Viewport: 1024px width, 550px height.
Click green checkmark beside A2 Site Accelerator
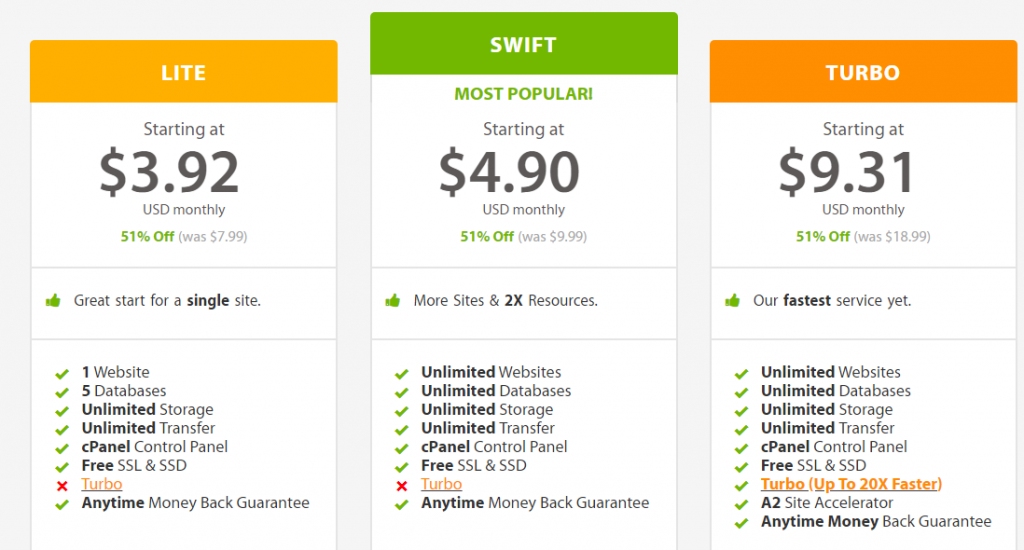741,504
